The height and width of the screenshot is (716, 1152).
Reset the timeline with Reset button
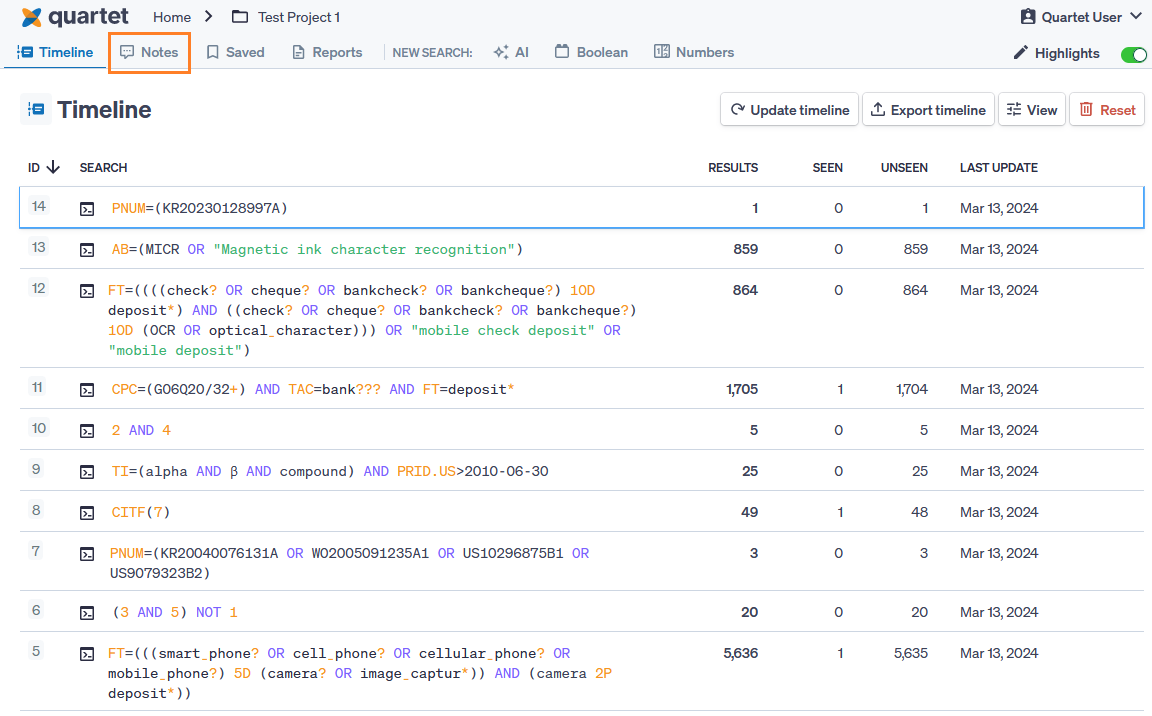pos(1107,110)
